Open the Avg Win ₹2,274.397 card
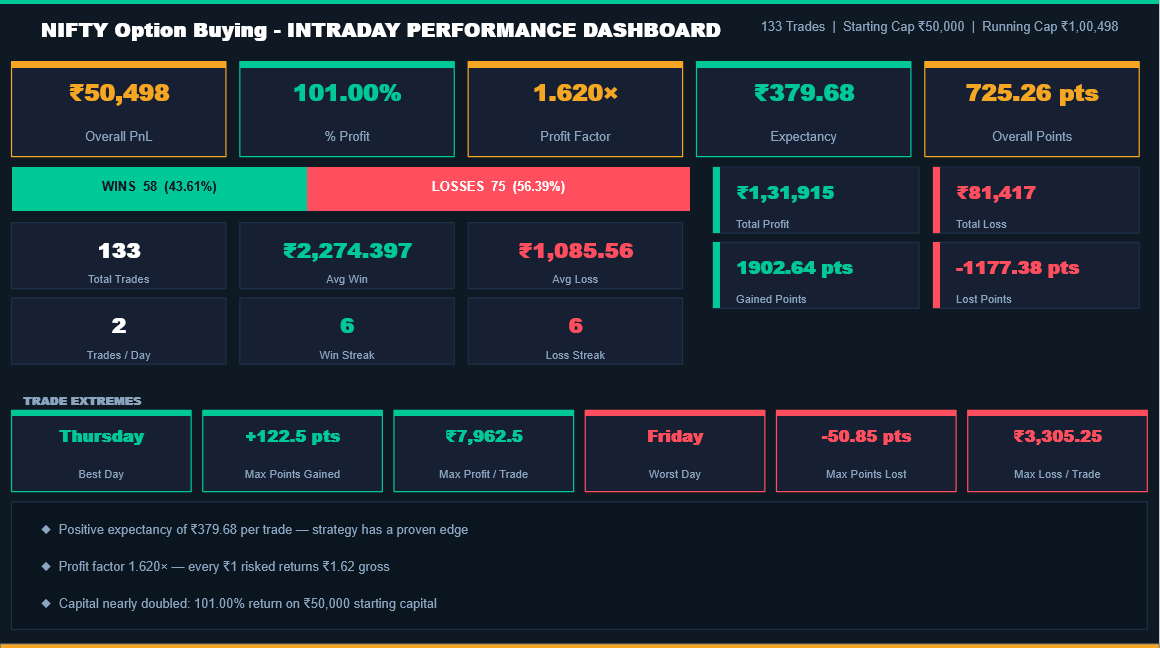The height and width of the screenshot is (648, 1160). pos(347,256)
